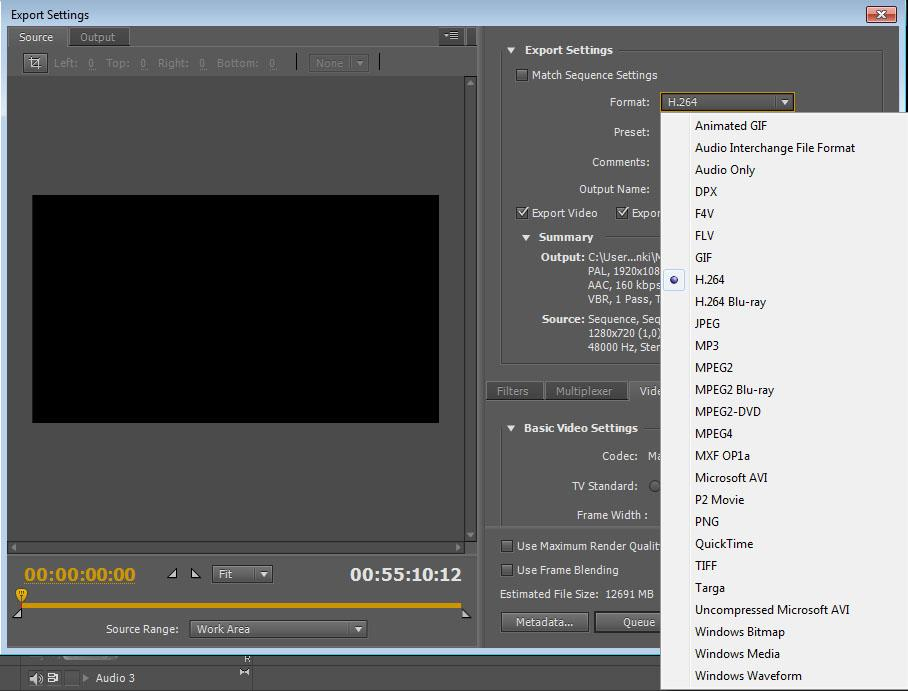
Task: Click the current timecode 00:00:00:00
Action: tap(80, 574)
